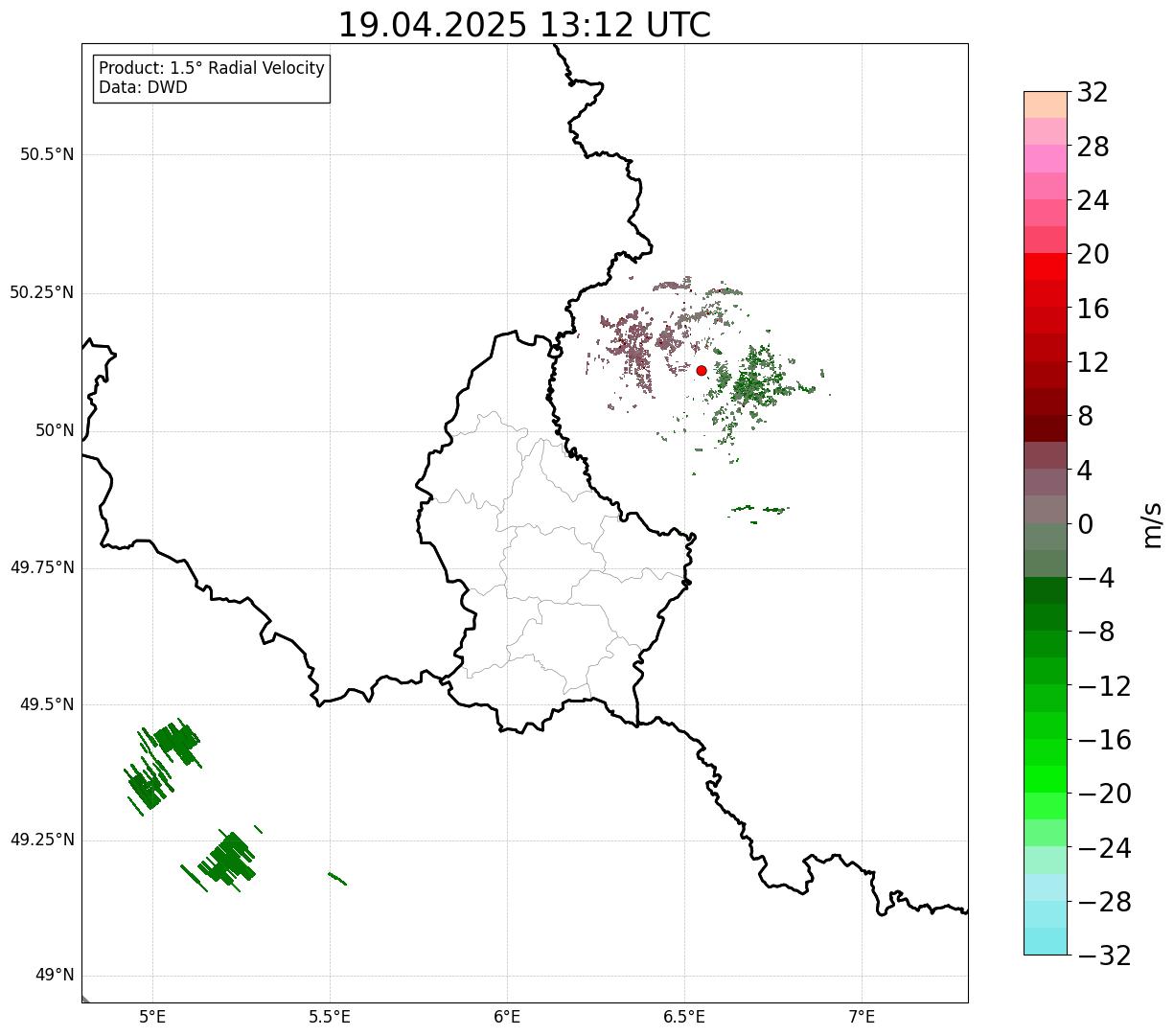Image resolution: width=1174 pixels, height=1036 pixels.
Task: Pick the bright red swatch just below 20
Action: 1046,266
